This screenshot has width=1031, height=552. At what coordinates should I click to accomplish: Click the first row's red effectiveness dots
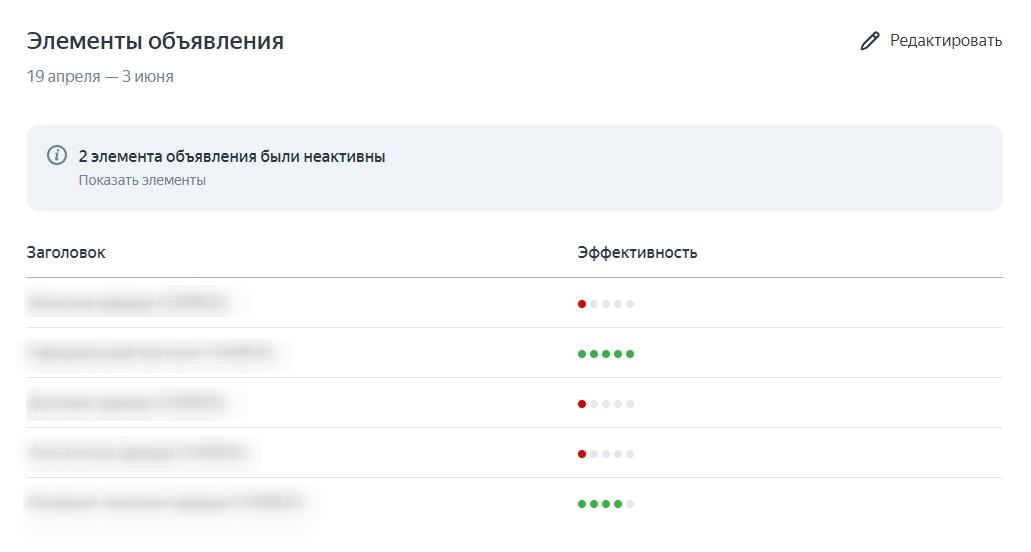(x=606, y=304)
